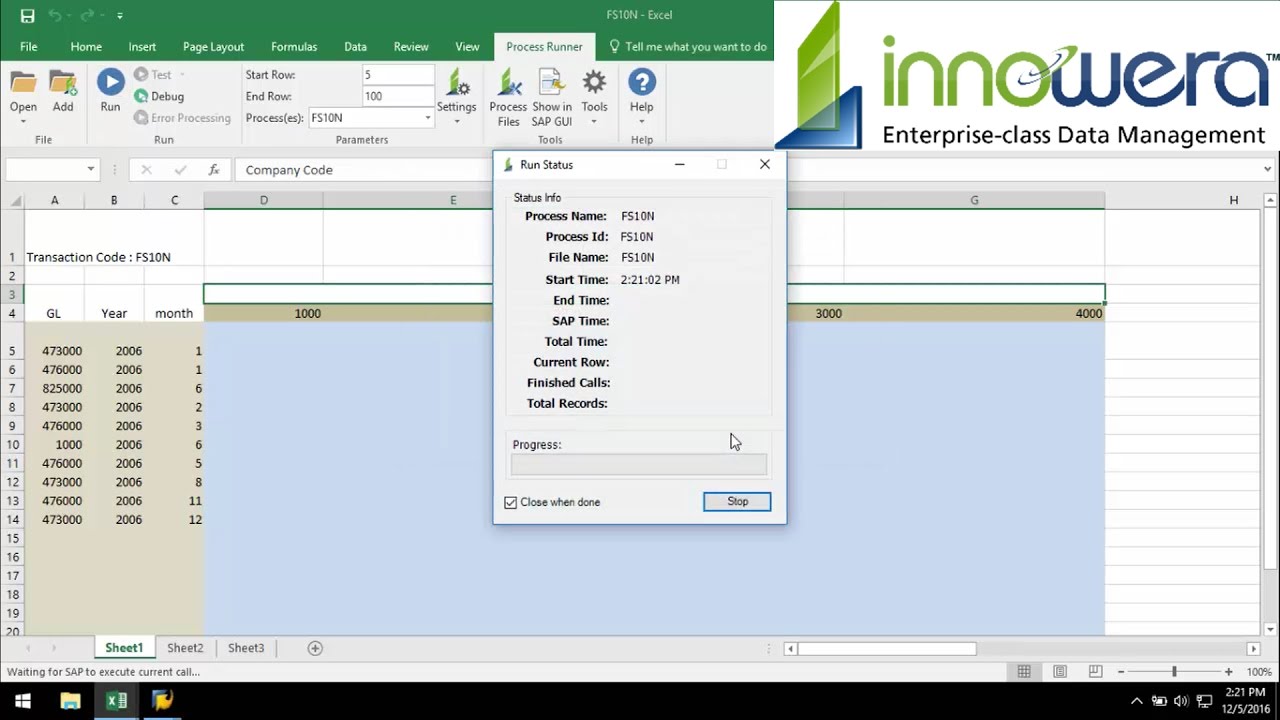Switch to Sheet2 tab
1280x720 pixels.
[185, 648]
